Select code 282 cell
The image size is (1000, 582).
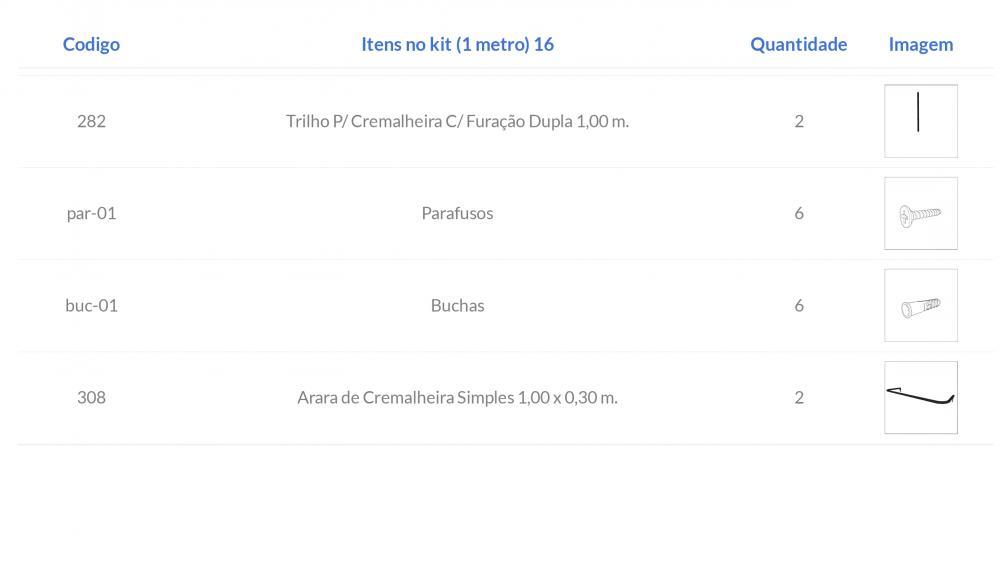click(x=91, y=121)
